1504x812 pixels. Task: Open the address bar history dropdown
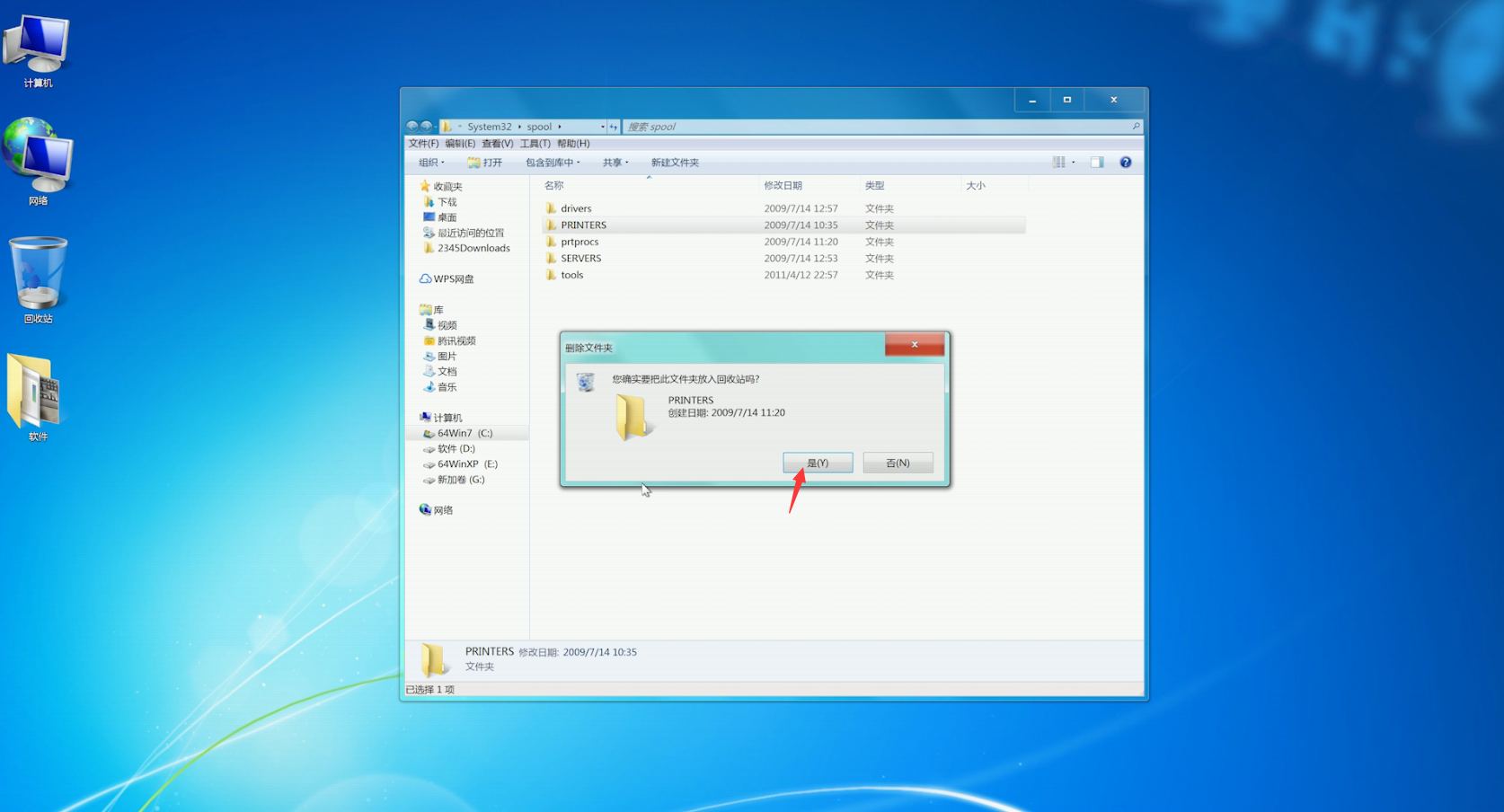pos(602,127)
